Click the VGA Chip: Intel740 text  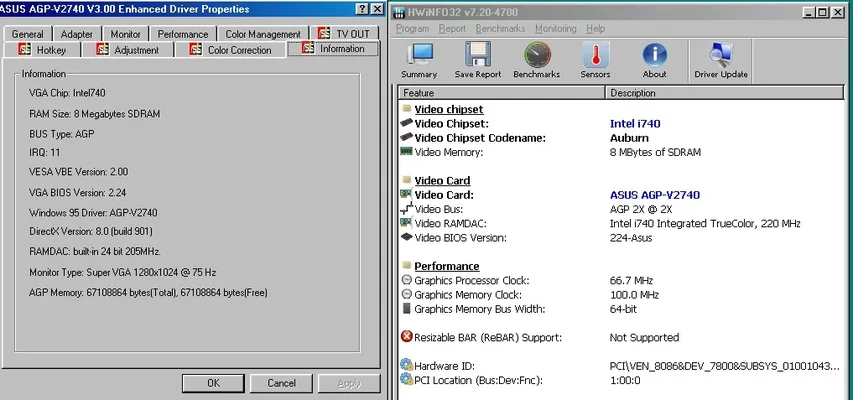(x=67, y=93)
